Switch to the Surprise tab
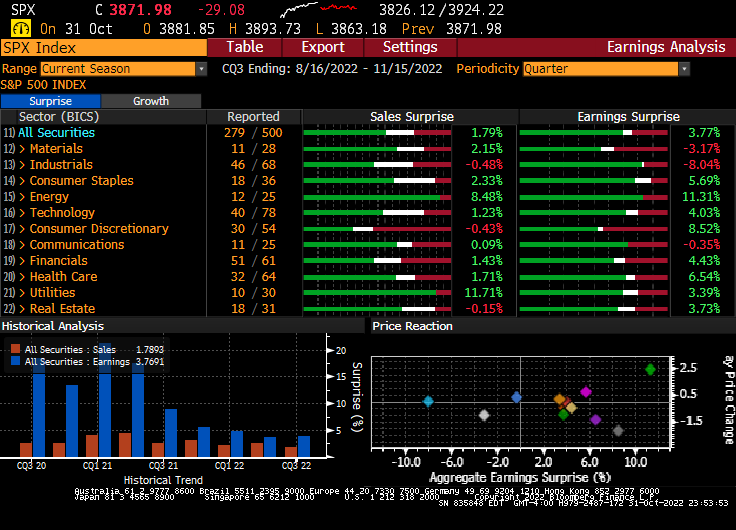This screenshot has width=736, height=530. coord(50,101)
